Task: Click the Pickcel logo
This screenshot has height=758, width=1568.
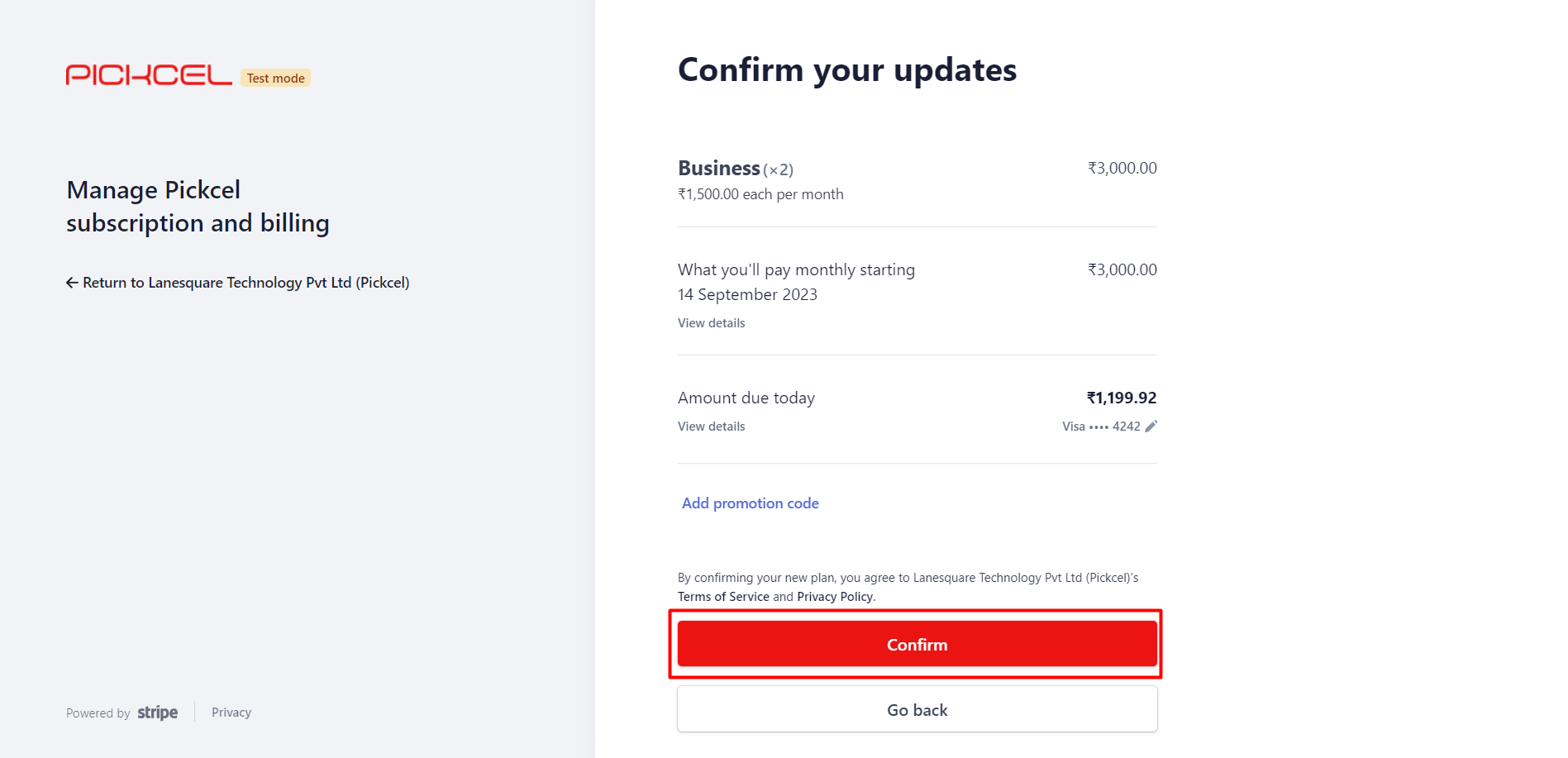Action: tap(149, 75)
